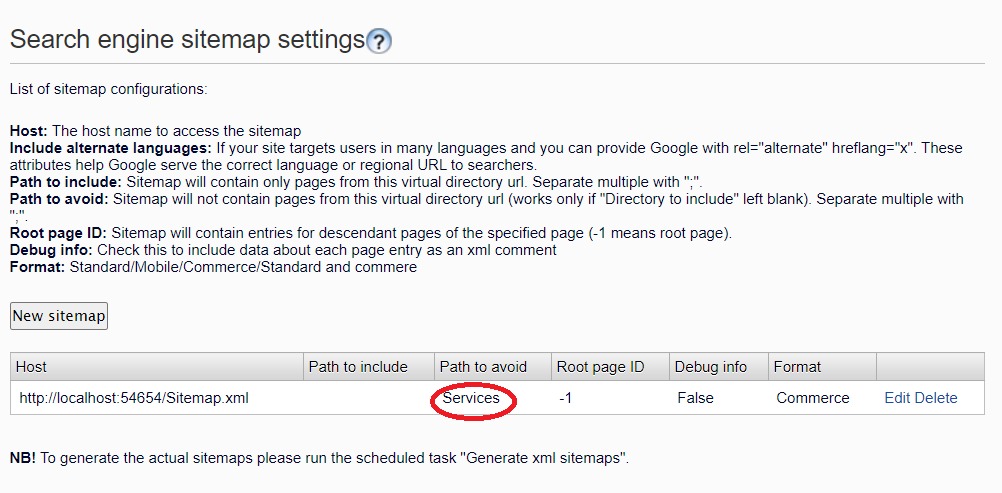Click the List of sitemap configurations text
The width and height of the screenshot is (1002, 493).
(108, 89)
